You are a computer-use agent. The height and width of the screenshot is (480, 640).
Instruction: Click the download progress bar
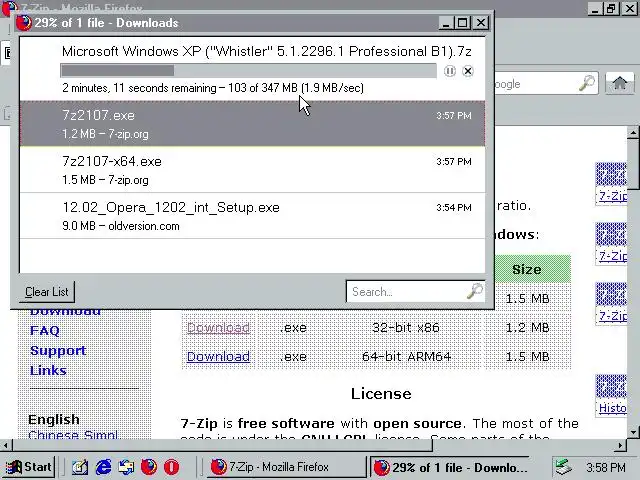pyautogui.click(x=248, y=71)
